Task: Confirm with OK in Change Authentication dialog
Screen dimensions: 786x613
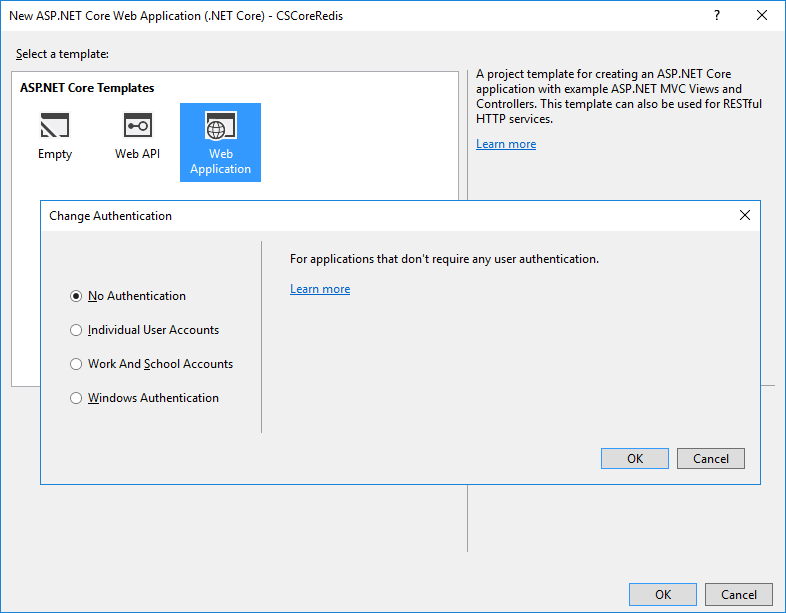Action: [635, 459]
